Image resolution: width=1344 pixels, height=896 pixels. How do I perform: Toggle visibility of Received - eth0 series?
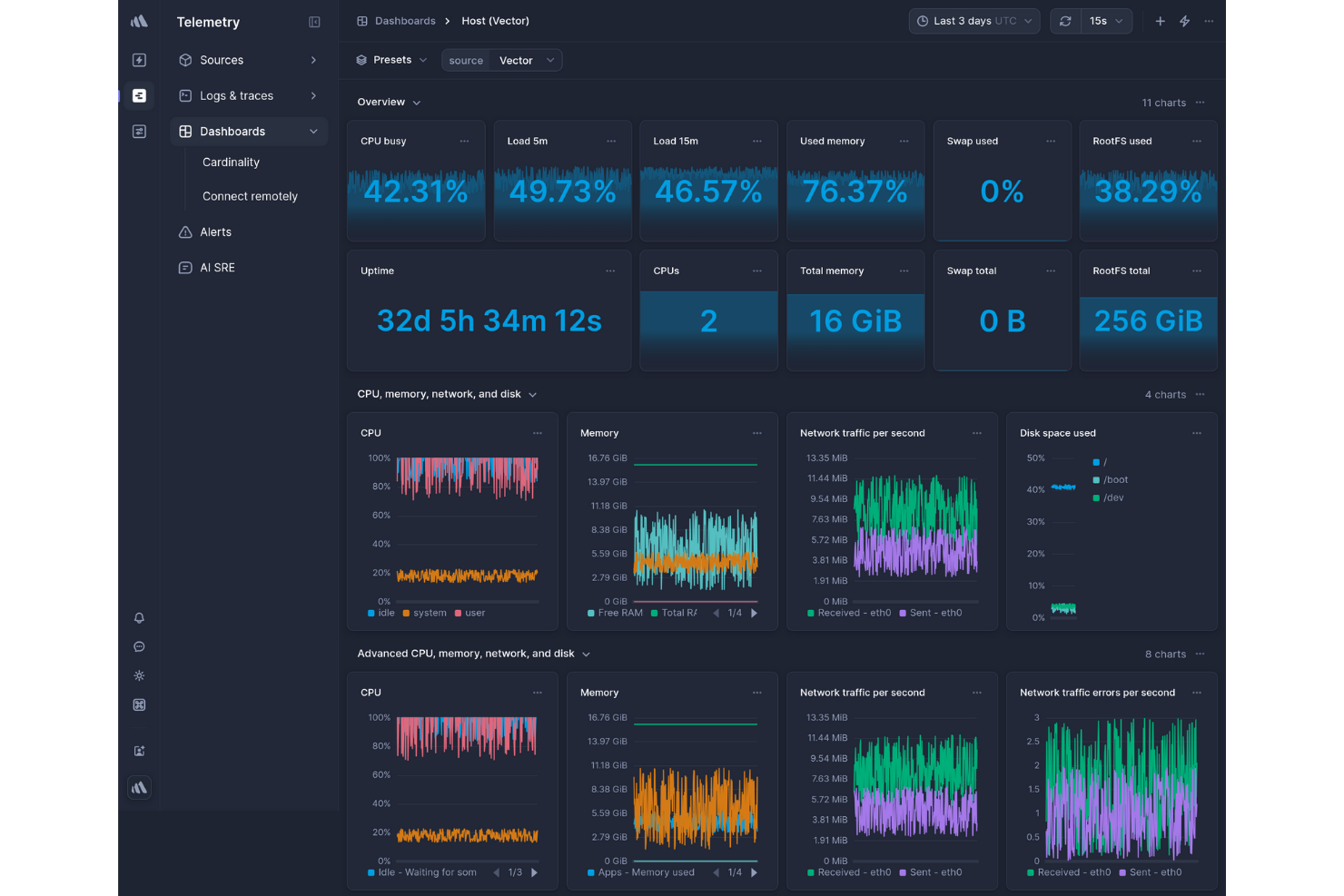pyautogui.click(x=848, y=613)
